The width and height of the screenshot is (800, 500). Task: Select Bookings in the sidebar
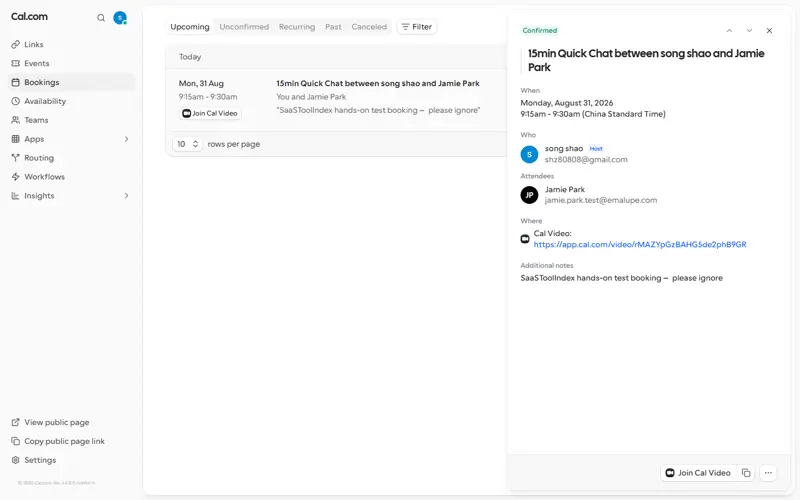coord(71,82)
